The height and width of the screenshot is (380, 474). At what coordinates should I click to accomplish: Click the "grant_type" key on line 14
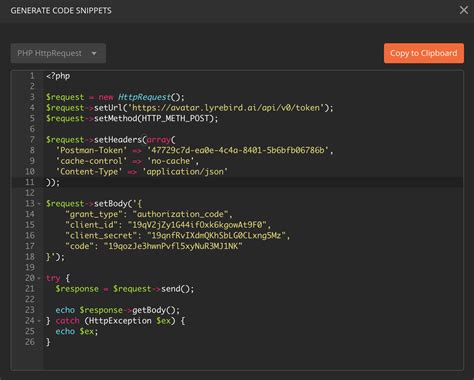(x=94, y=214)
